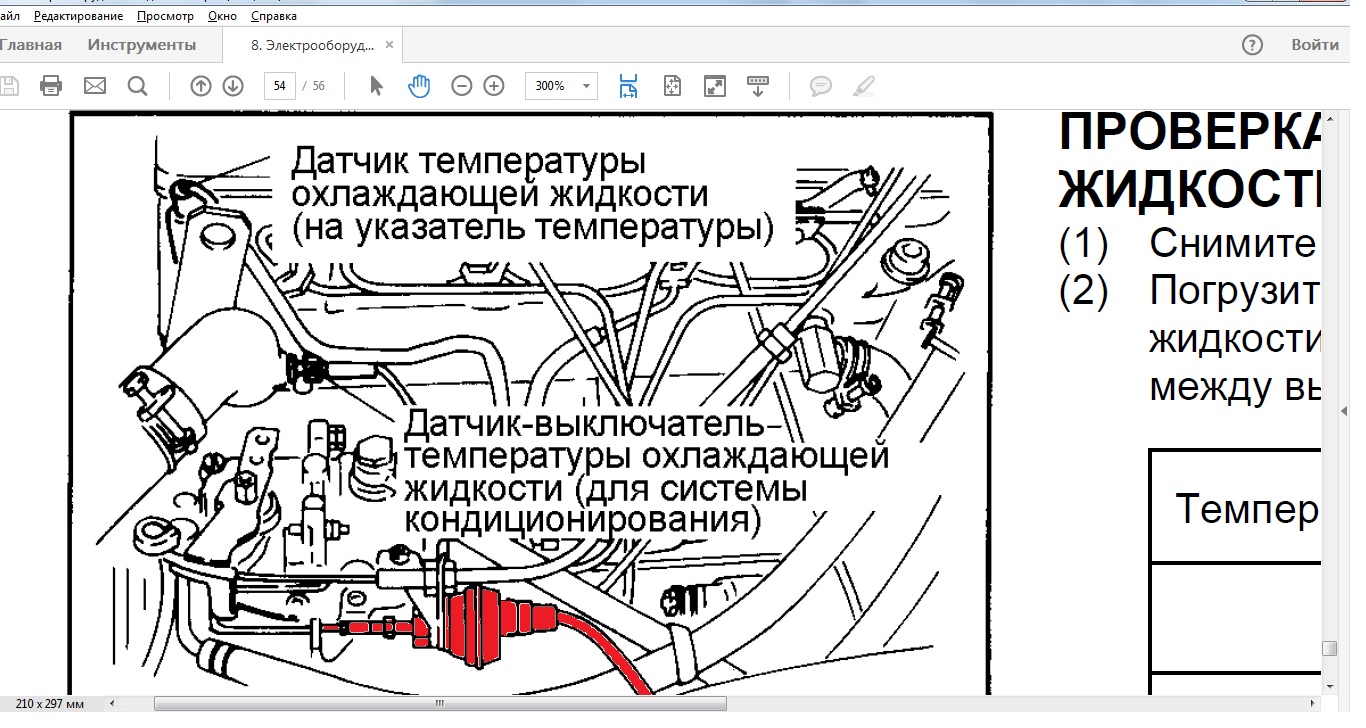Toggle Fit to width scrolling mode

point(628,86)
